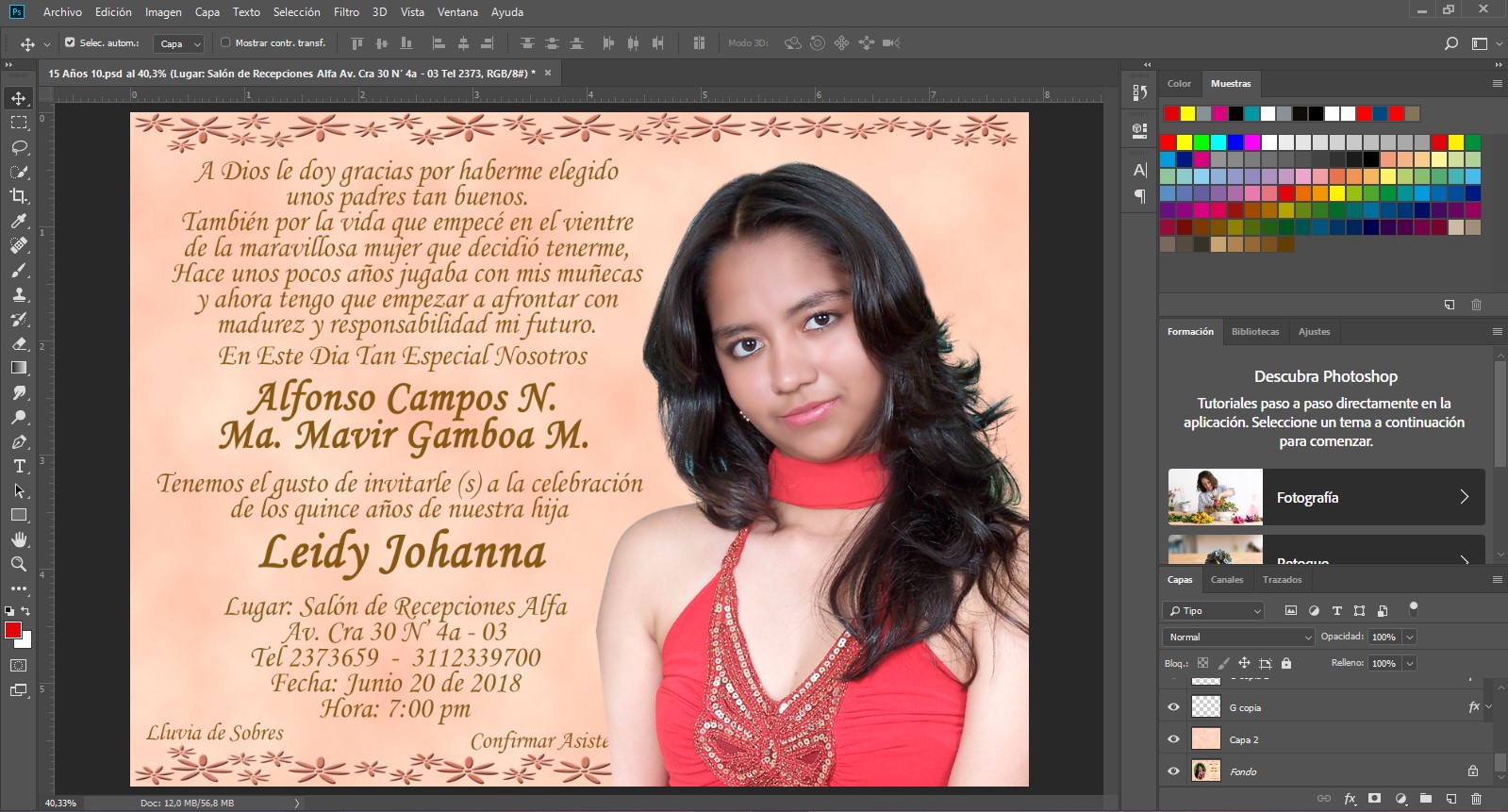Viewport: 1508px width, 812px height.
Task: Lock transparent pixels of layer
Action: tap(1202, 663)
